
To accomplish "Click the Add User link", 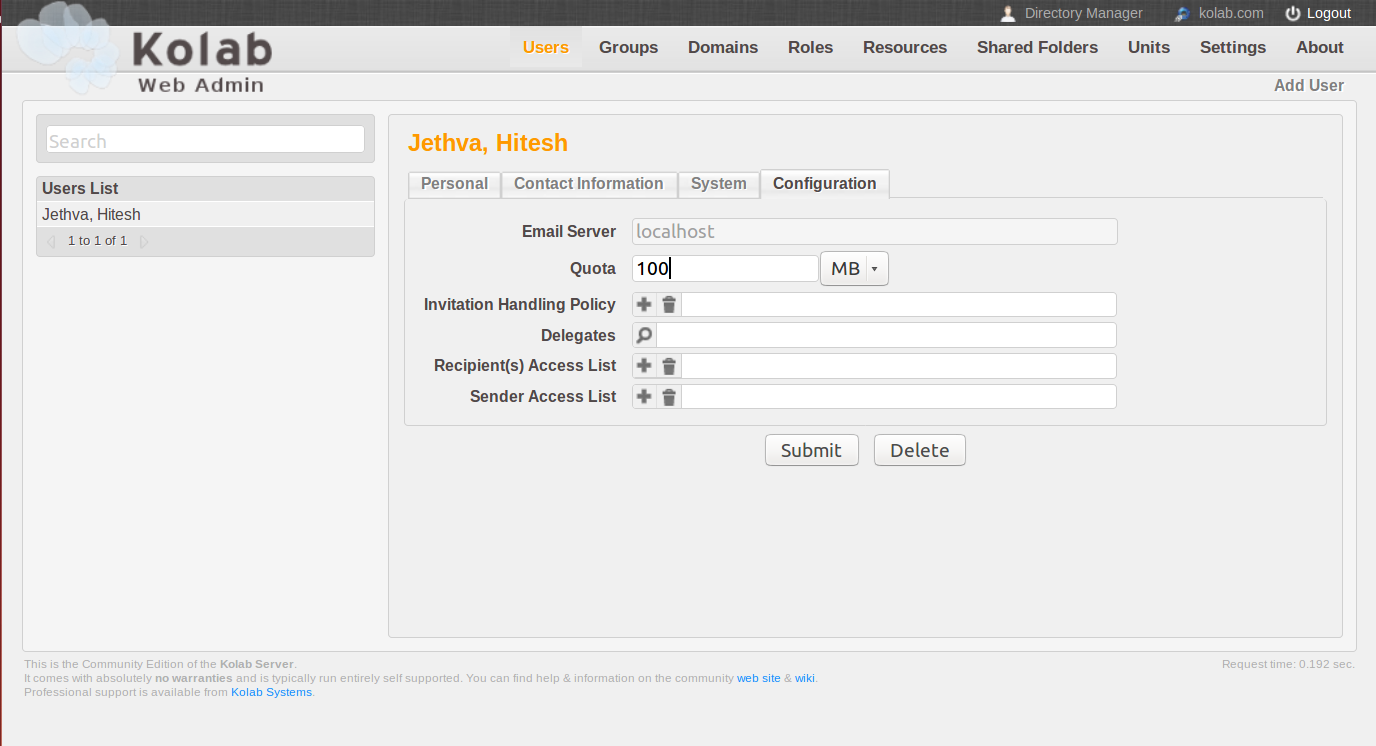I will tap(1309, 86).
